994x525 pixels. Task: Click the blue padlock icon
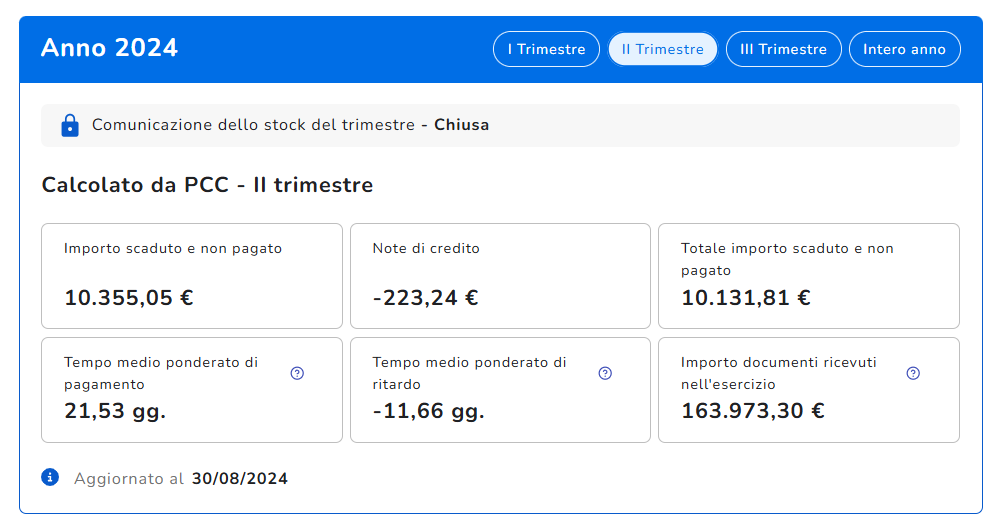69,125
